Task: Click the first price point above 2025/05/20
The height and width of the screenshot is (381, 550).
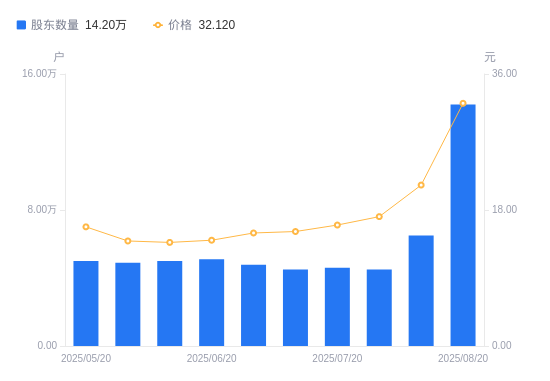Action: (x=86, y=227)
